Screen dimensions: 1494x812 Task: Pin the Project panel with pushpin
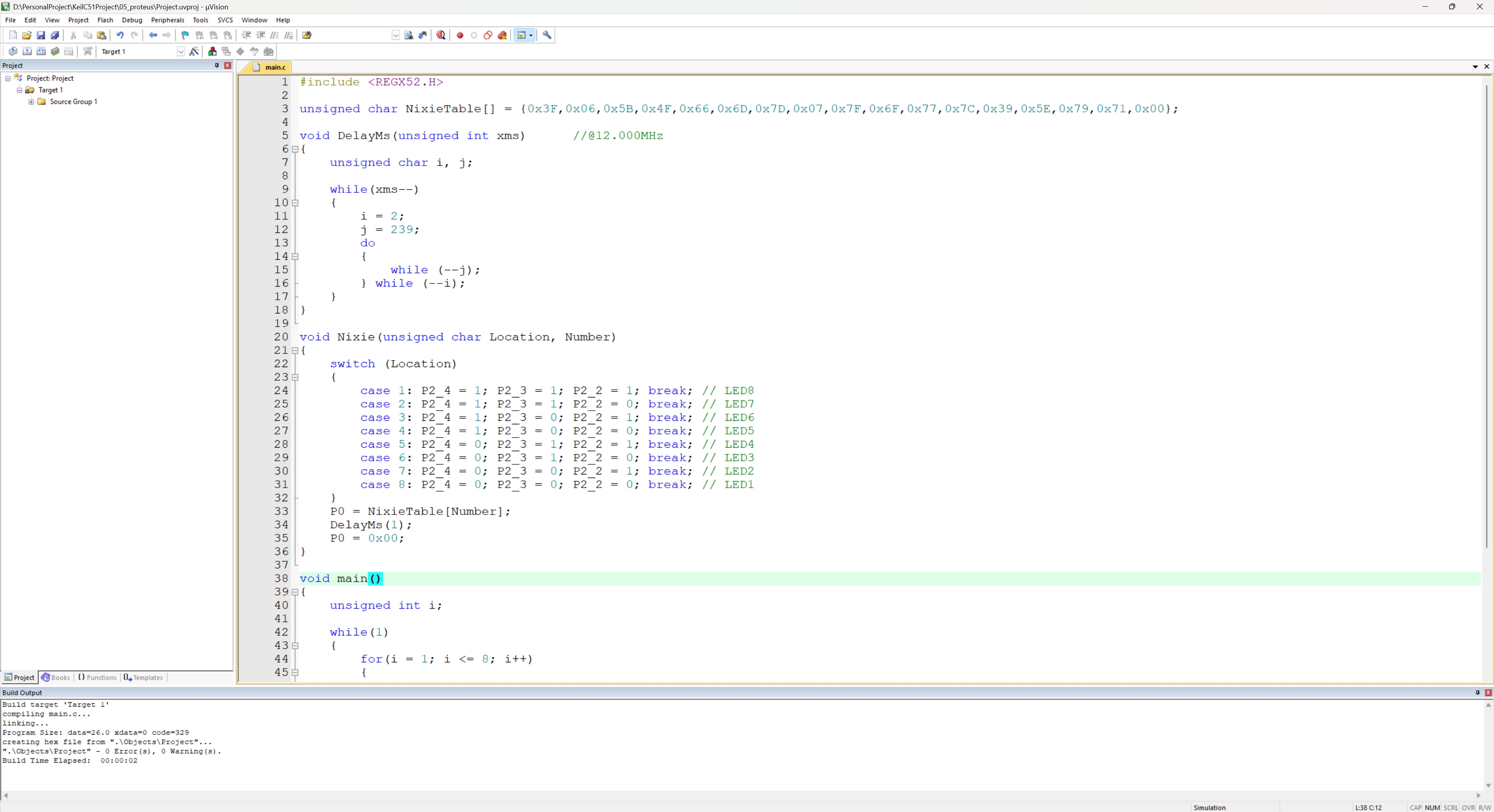pyautogui.click(x=217, y=65)
